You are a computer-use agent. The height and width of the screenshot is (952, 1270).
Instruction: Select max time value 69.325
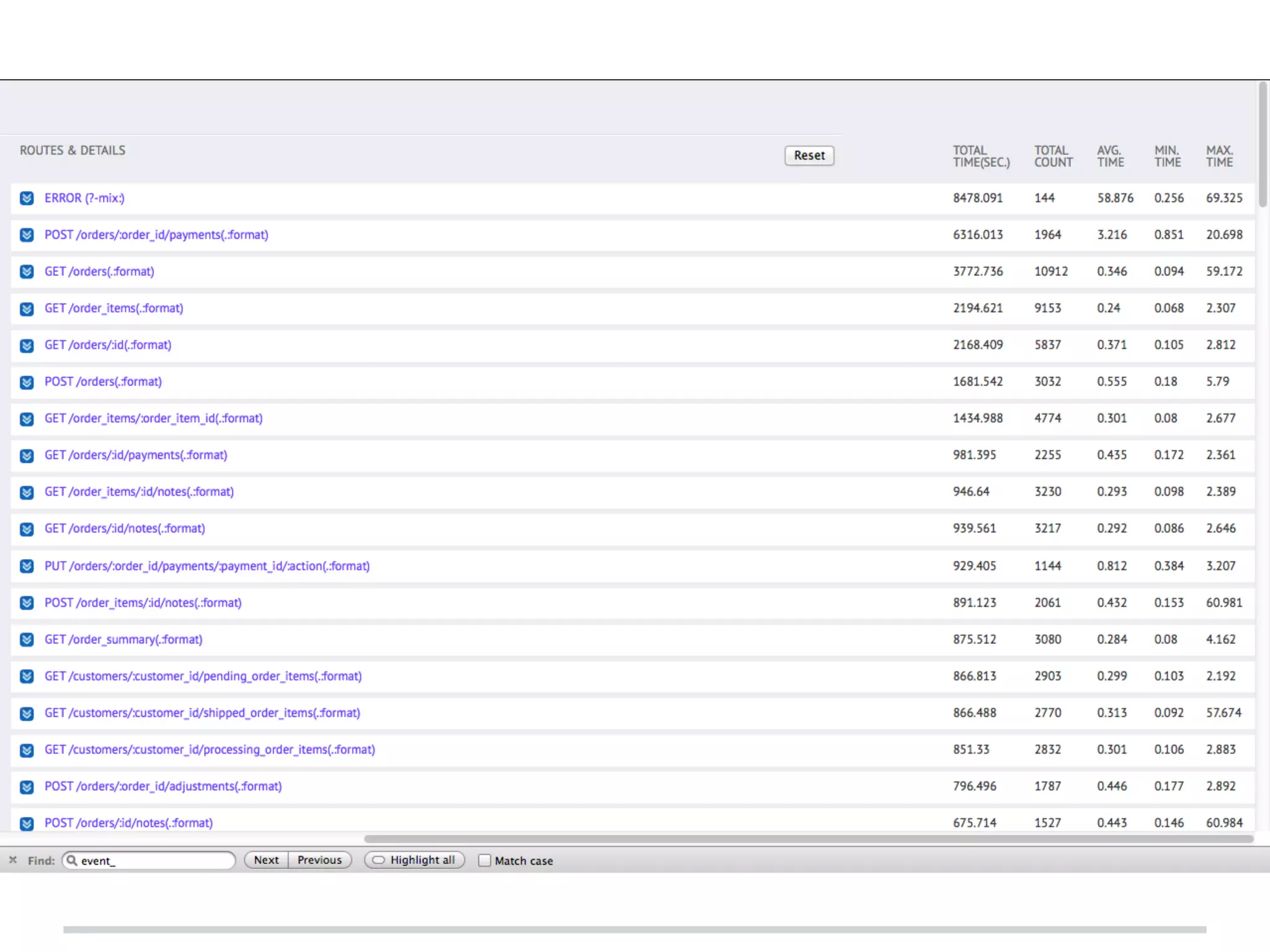1224,198
